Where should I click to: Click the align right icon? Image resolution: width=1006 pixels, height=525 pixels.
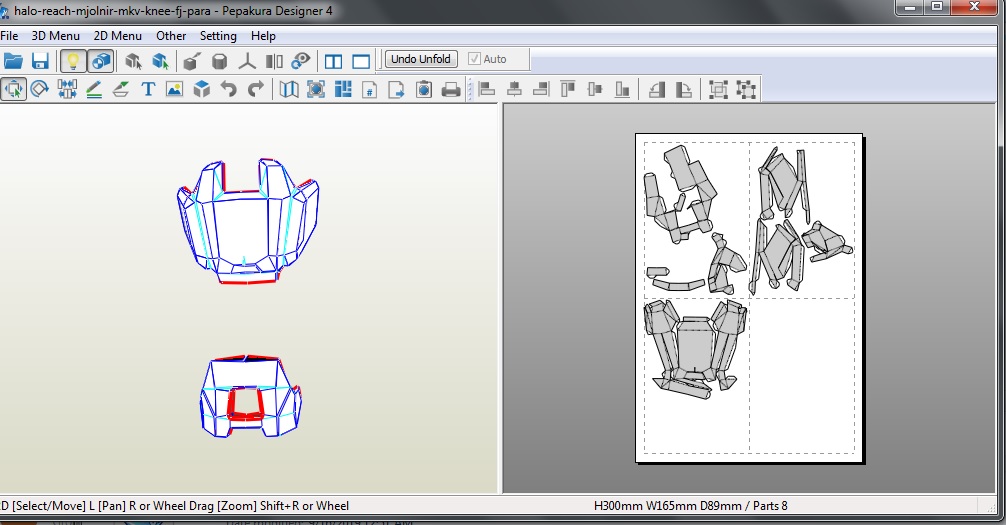click(x=541, y=89)
